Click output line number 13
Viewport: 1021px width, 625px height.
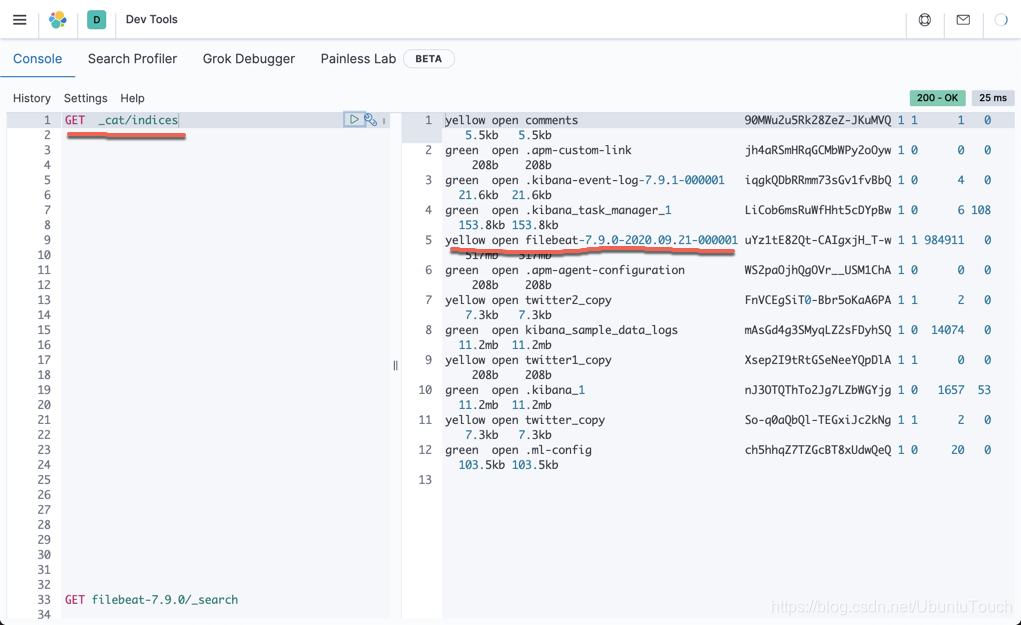click(425, 480)
